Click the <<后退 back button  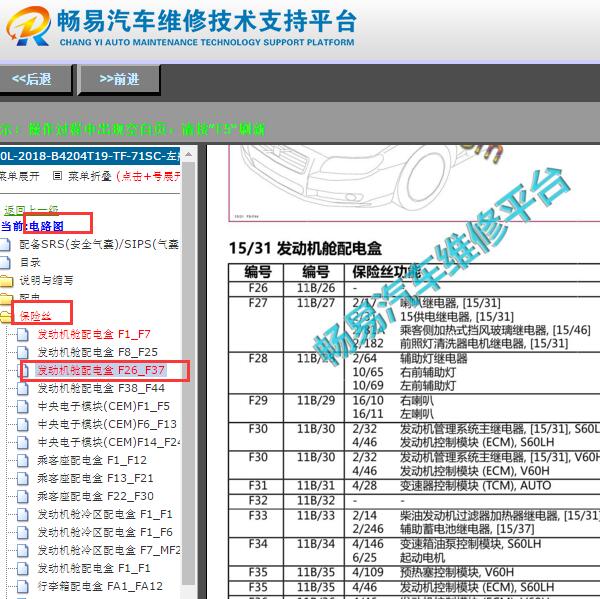(x=35, y=79)
